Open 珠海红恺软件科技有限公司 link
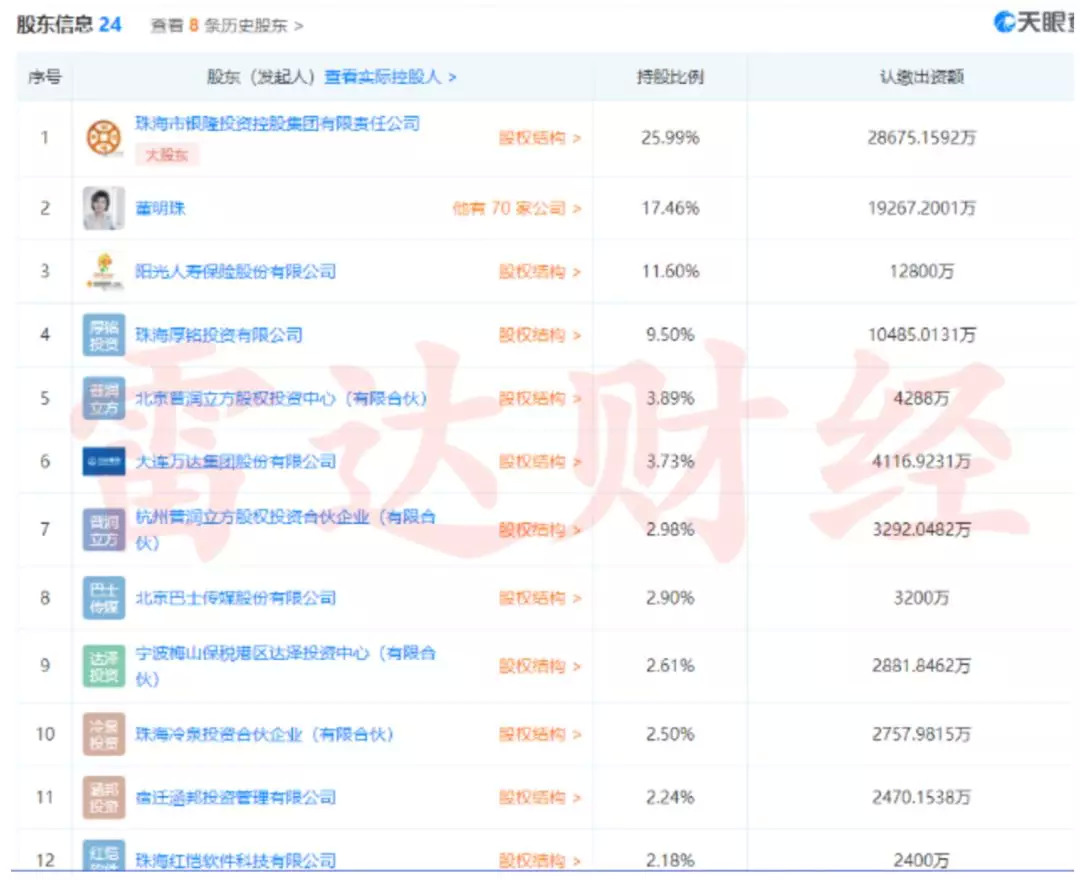Image resolution: width=1080 pixels, height=880 pixels. [x=236, y=860]
